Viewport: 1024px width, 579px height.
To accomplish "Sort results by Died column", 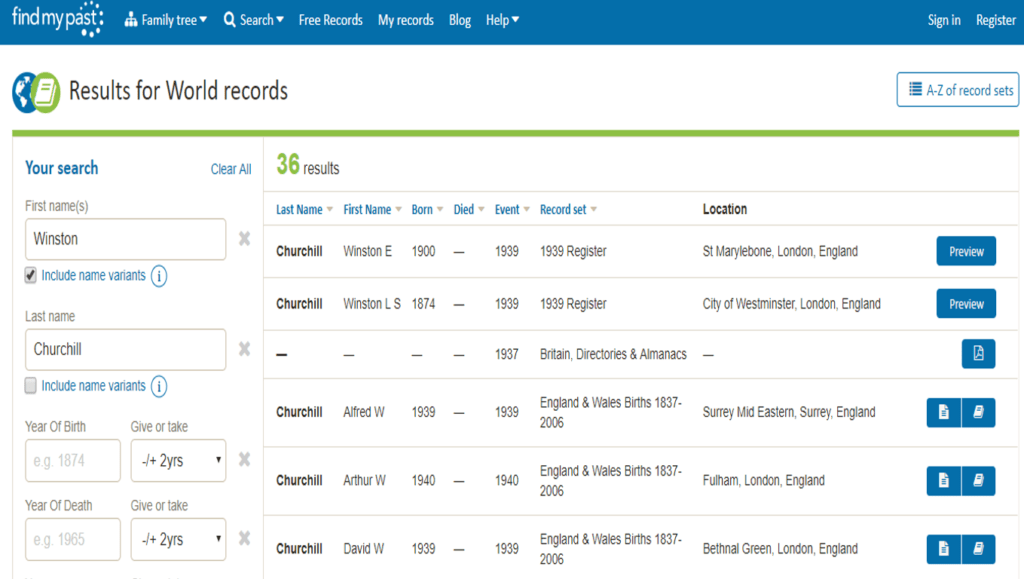I will tap(469, 210).
